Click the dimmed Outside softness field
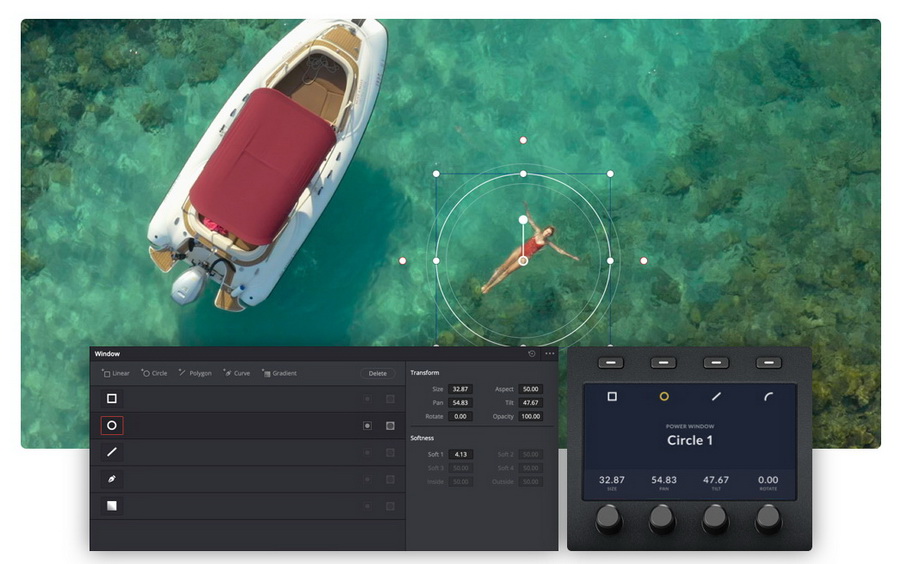 tap(530, 482)
